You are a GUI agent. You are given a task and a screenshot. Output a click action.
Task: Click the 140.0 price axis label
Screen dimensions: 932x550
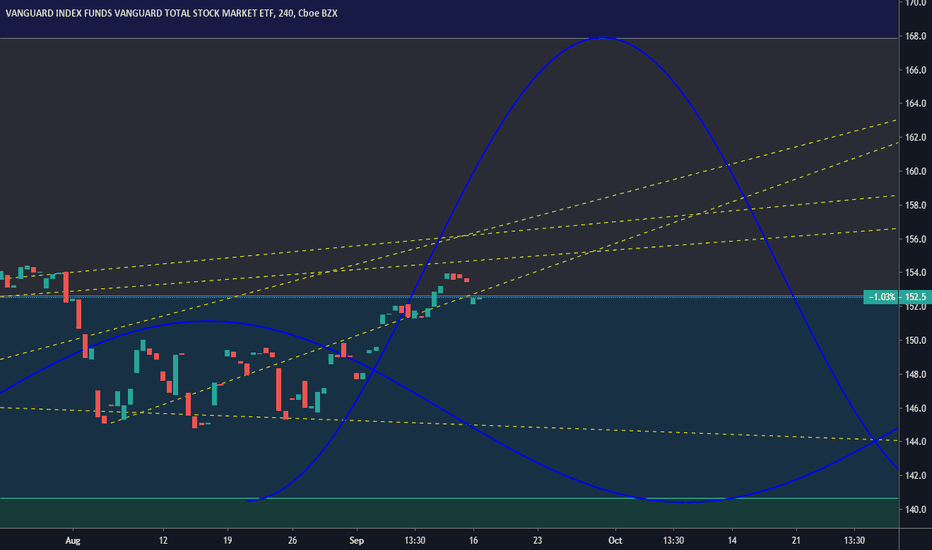915,510
